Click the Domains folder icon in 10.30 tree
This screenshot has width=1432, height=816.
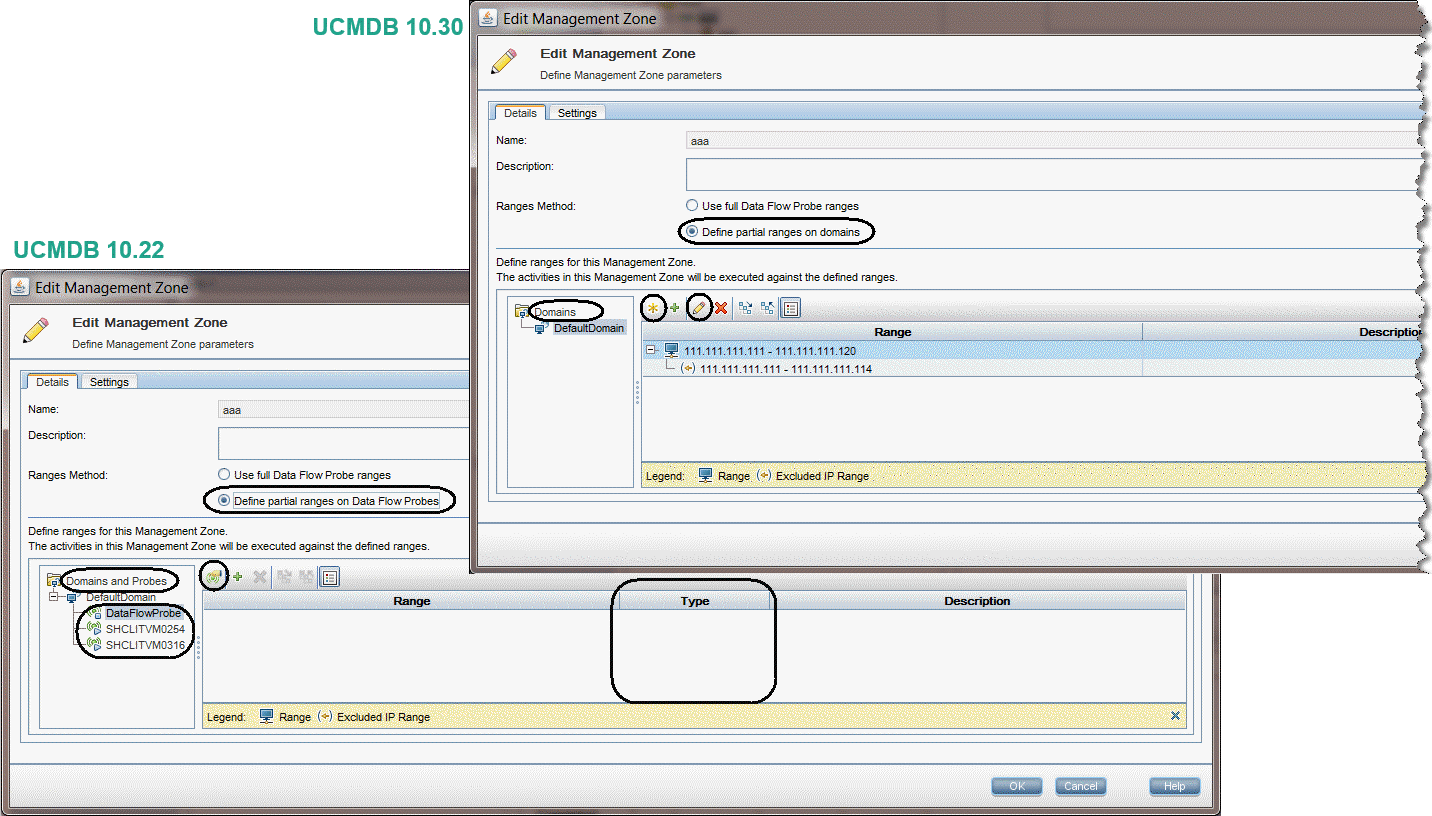tap(521, 312)
